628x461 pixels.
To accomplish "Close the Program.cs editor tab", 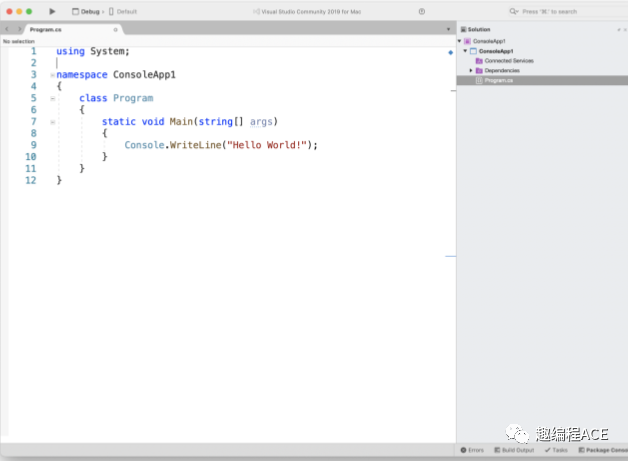I will [115, 30].
